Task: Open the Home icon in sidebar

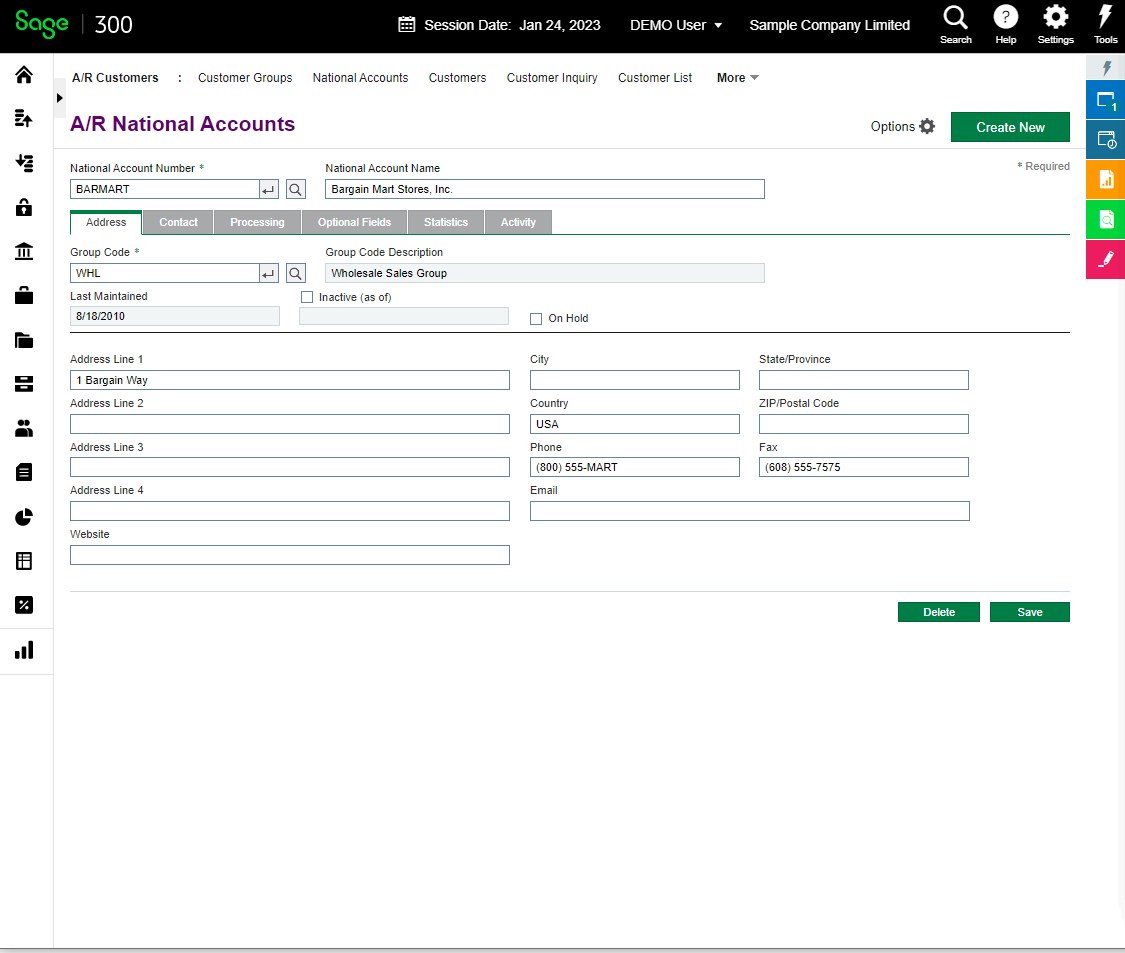Action: [x=24, y=75]
